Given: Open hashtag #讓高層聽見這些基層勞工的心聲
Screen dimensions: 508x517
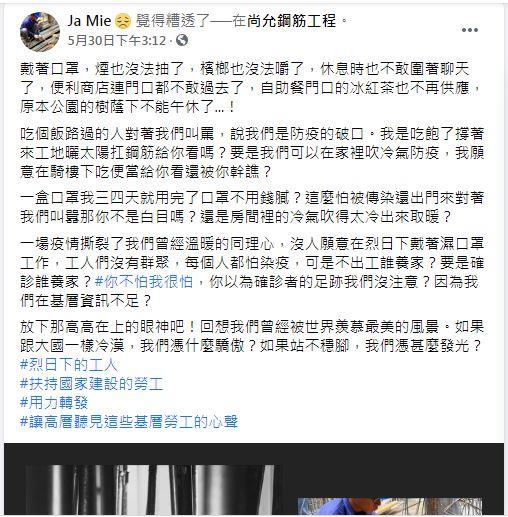Looking at the screenshot, I should pyautogui.click(x=129, y=422).
